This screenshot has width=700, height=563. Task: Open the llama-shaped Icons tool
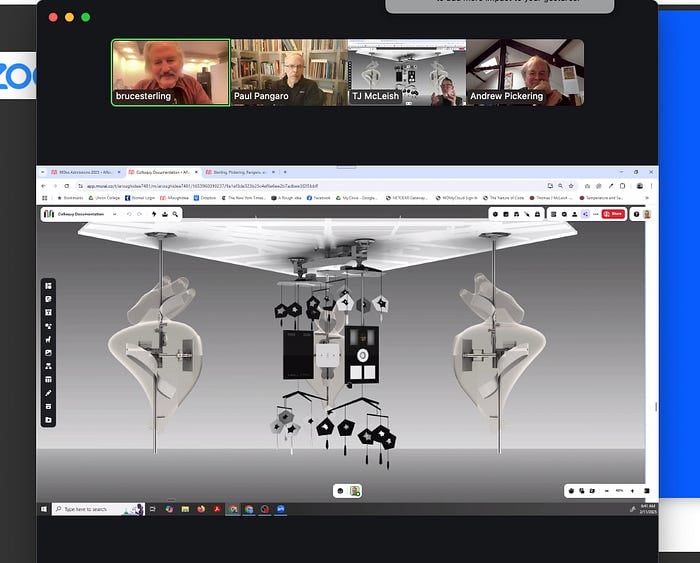tap(48, 339)
